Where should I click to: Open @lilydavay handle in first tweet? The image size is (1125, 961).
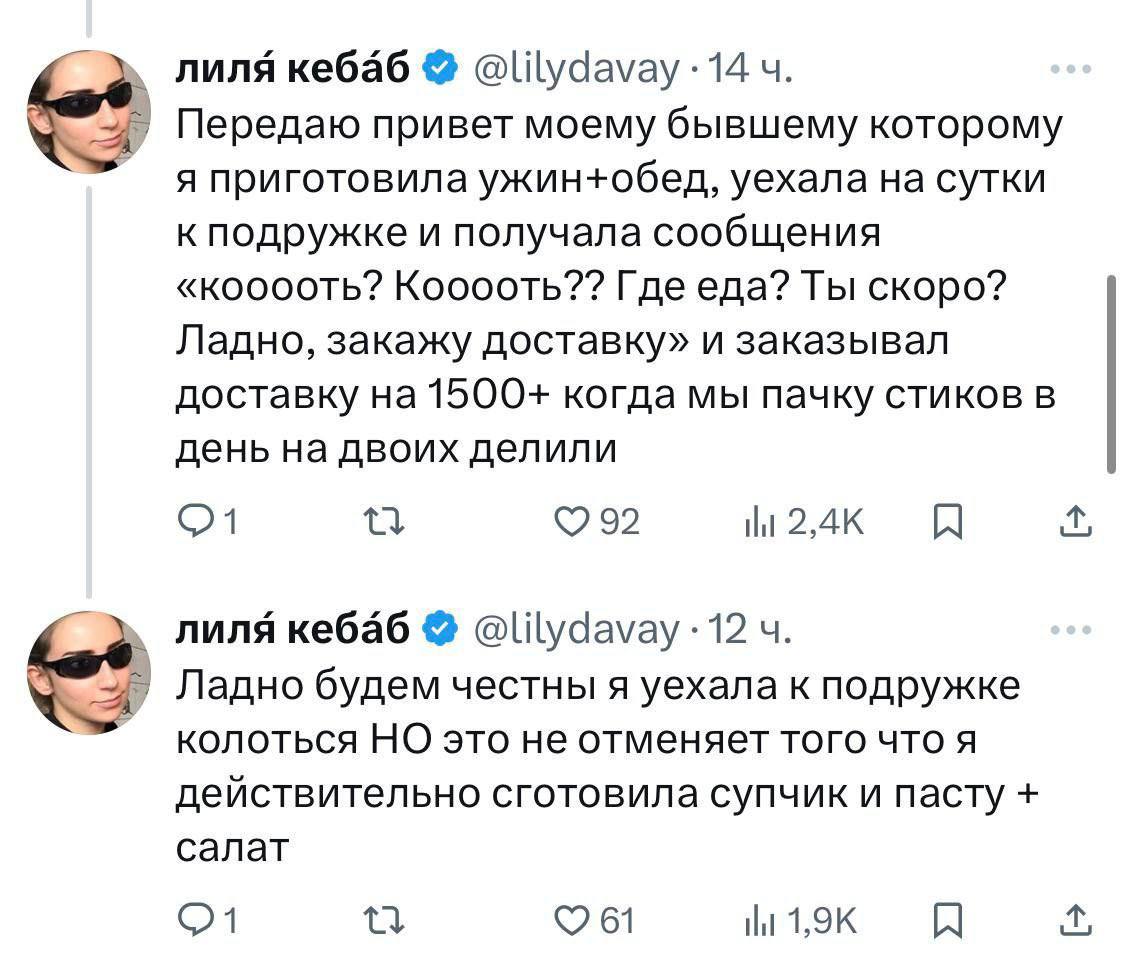[x=576, y=70]
